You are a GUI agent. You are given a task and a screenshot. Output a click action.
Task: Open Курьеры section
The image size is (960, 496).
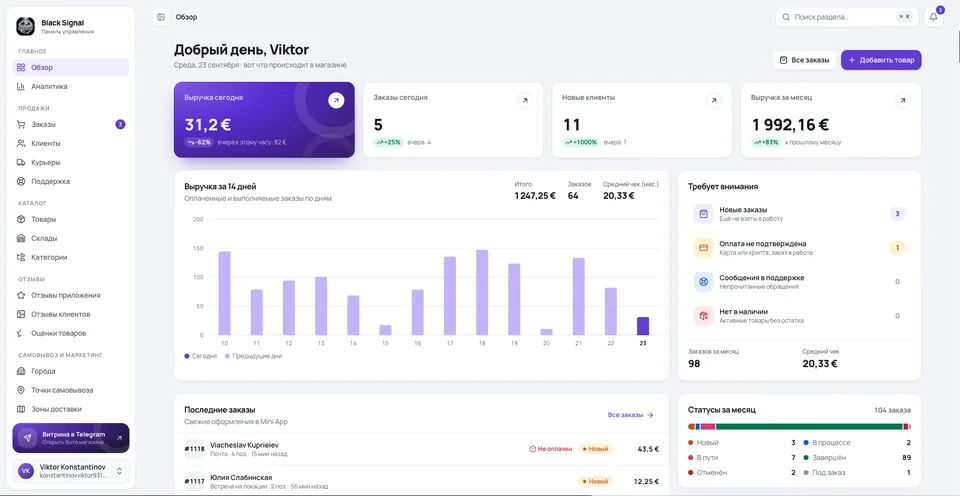coord(70,162)
